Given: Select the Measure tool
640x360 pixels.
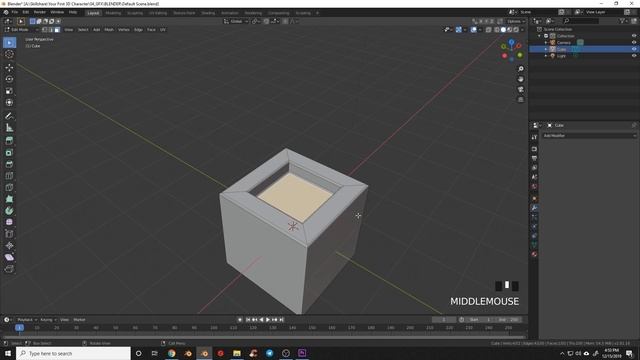Looking at the screenshot, I should (x=9, y=128).
